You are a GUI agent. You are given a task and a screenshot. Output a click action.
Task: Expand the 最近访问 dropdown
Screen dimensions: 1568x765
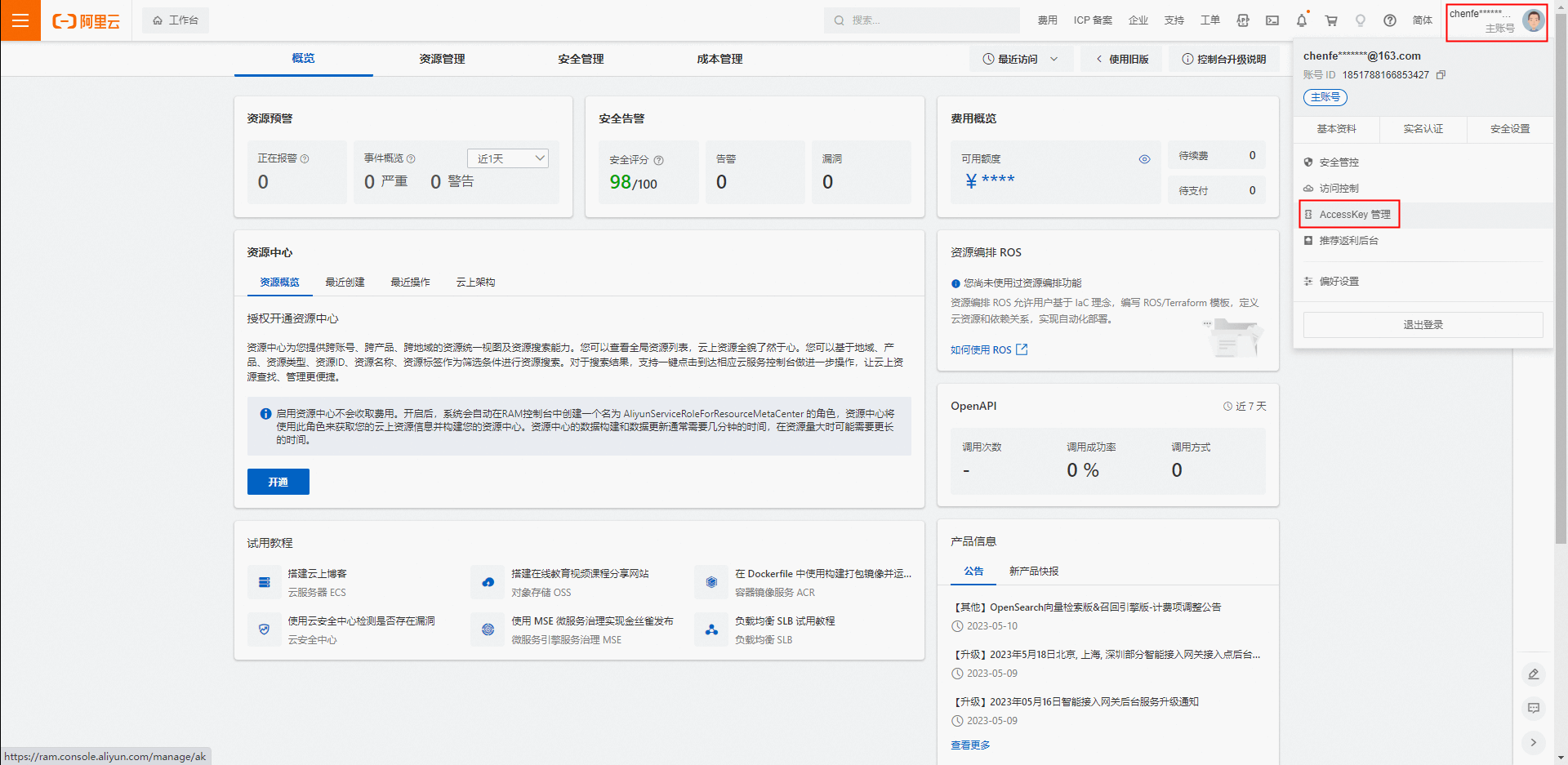click(1021, 59)
